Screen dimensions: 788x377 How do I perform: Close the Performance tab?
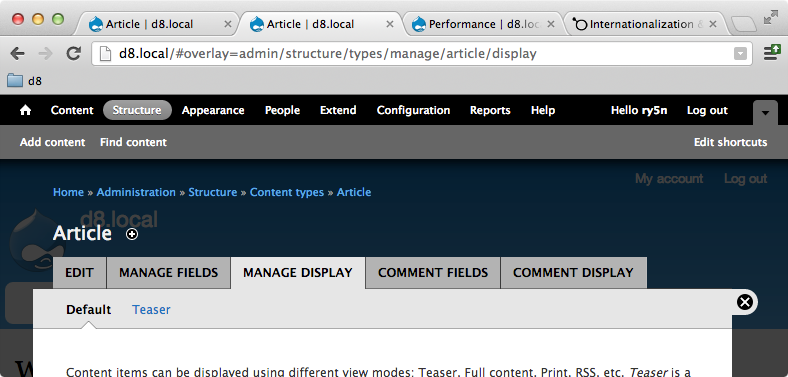[551, 24]
